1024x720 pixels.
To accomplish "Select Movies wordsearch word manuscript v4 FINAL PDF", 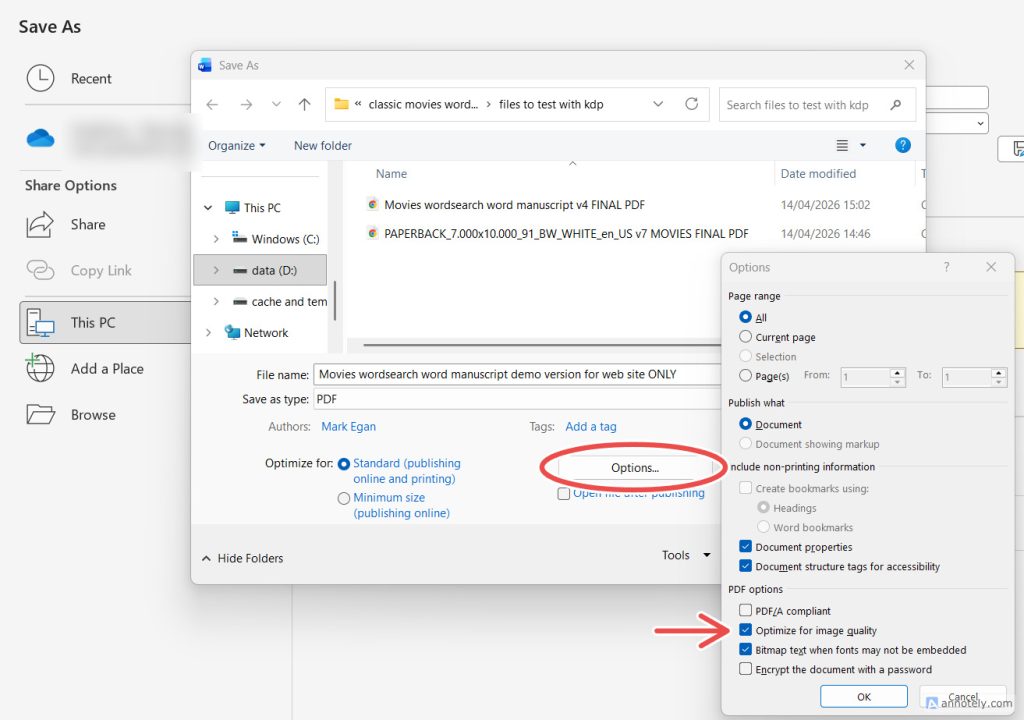I will [x=515, y=205].
